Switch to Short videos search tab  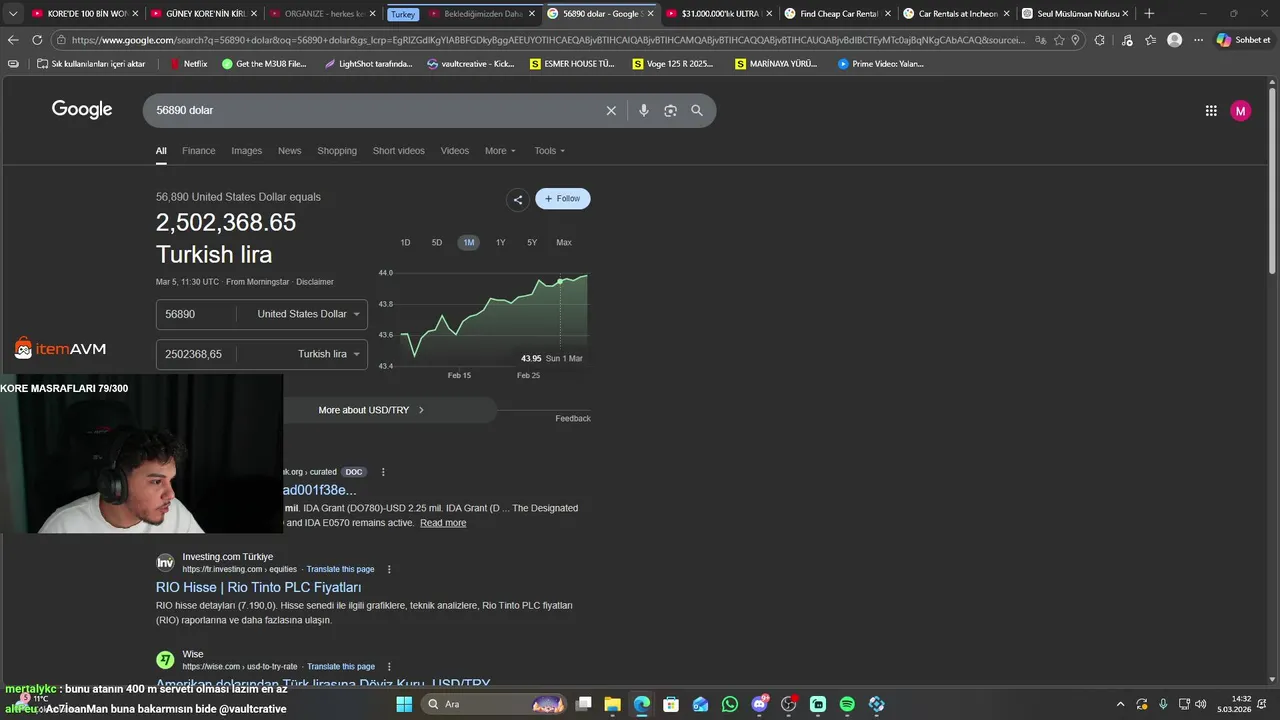pos(398,151)
